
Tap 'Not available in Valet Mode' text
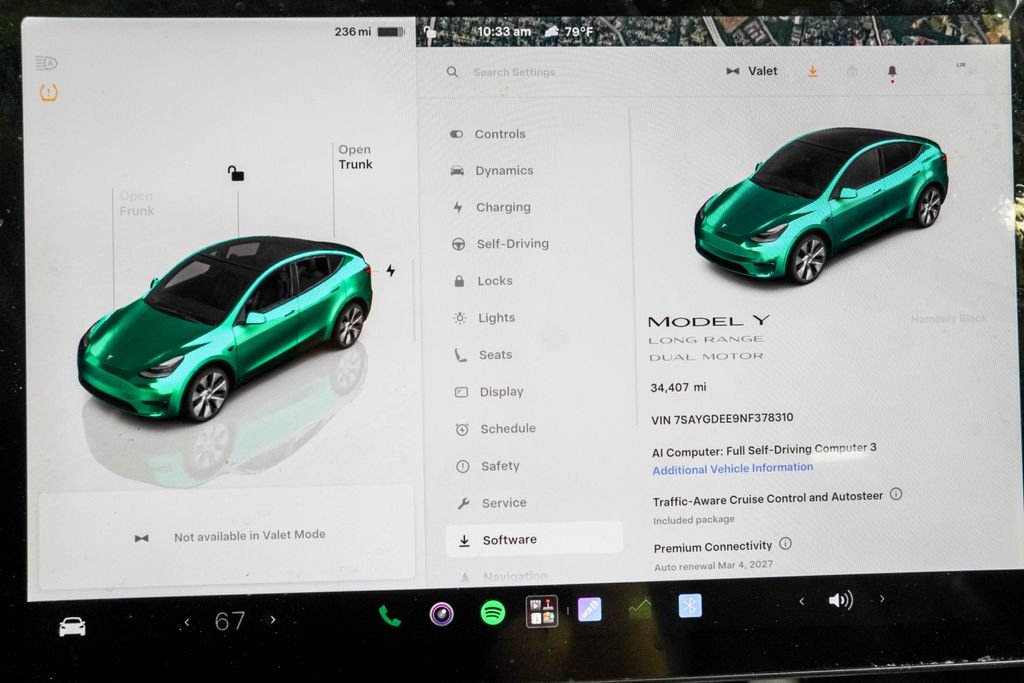[249, 535]
